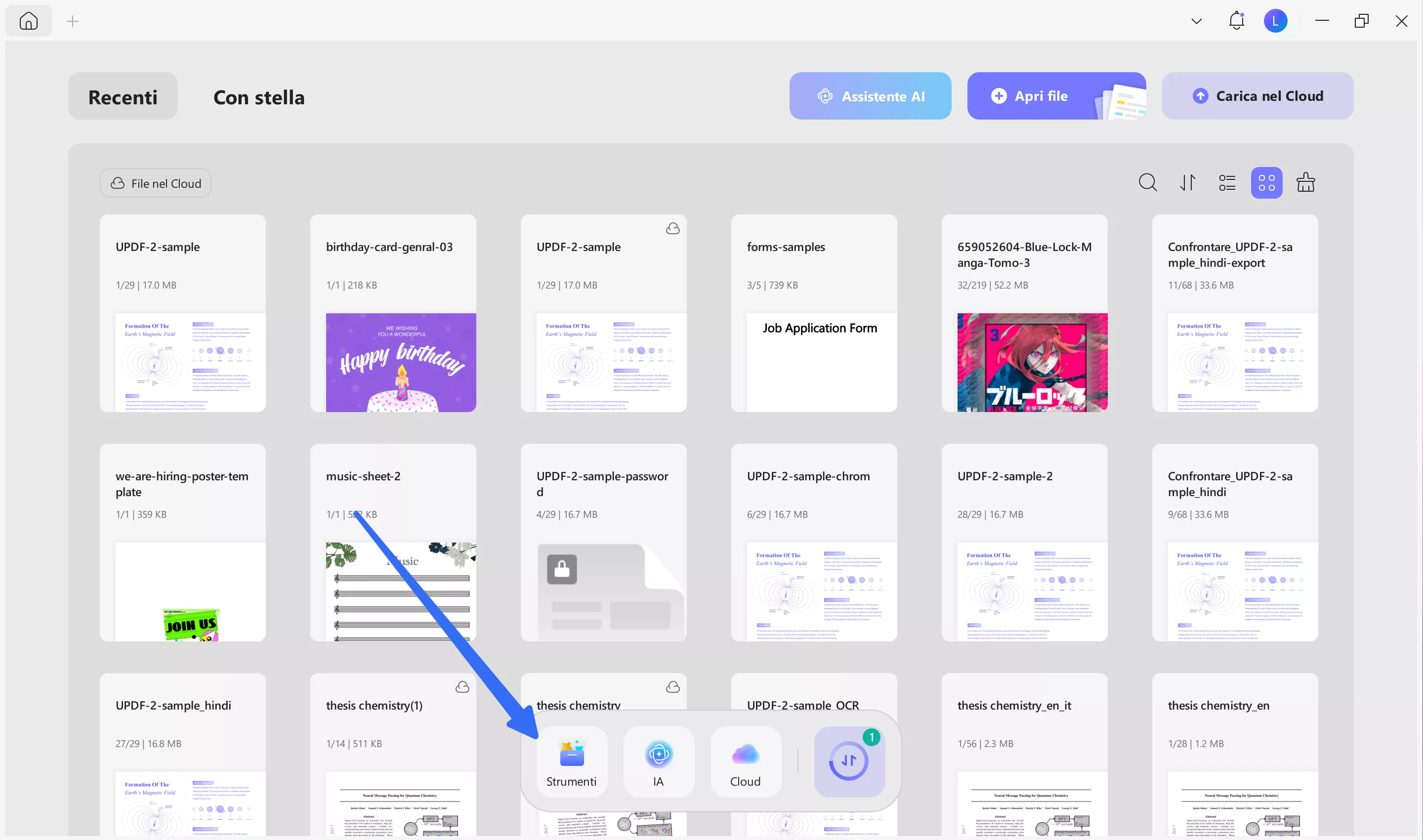Open the user account avatar menu
The width and height of the screenshot is (1423, 840).
(1275, 22)
